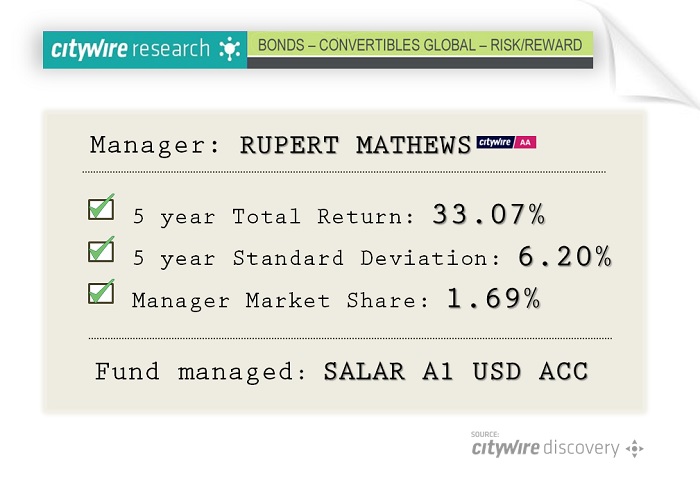This screenshot has width=700, height=480.
Task: Click the Bonds Convertibles Global Risk/Reward banner
Action: [x=420, y=45]
